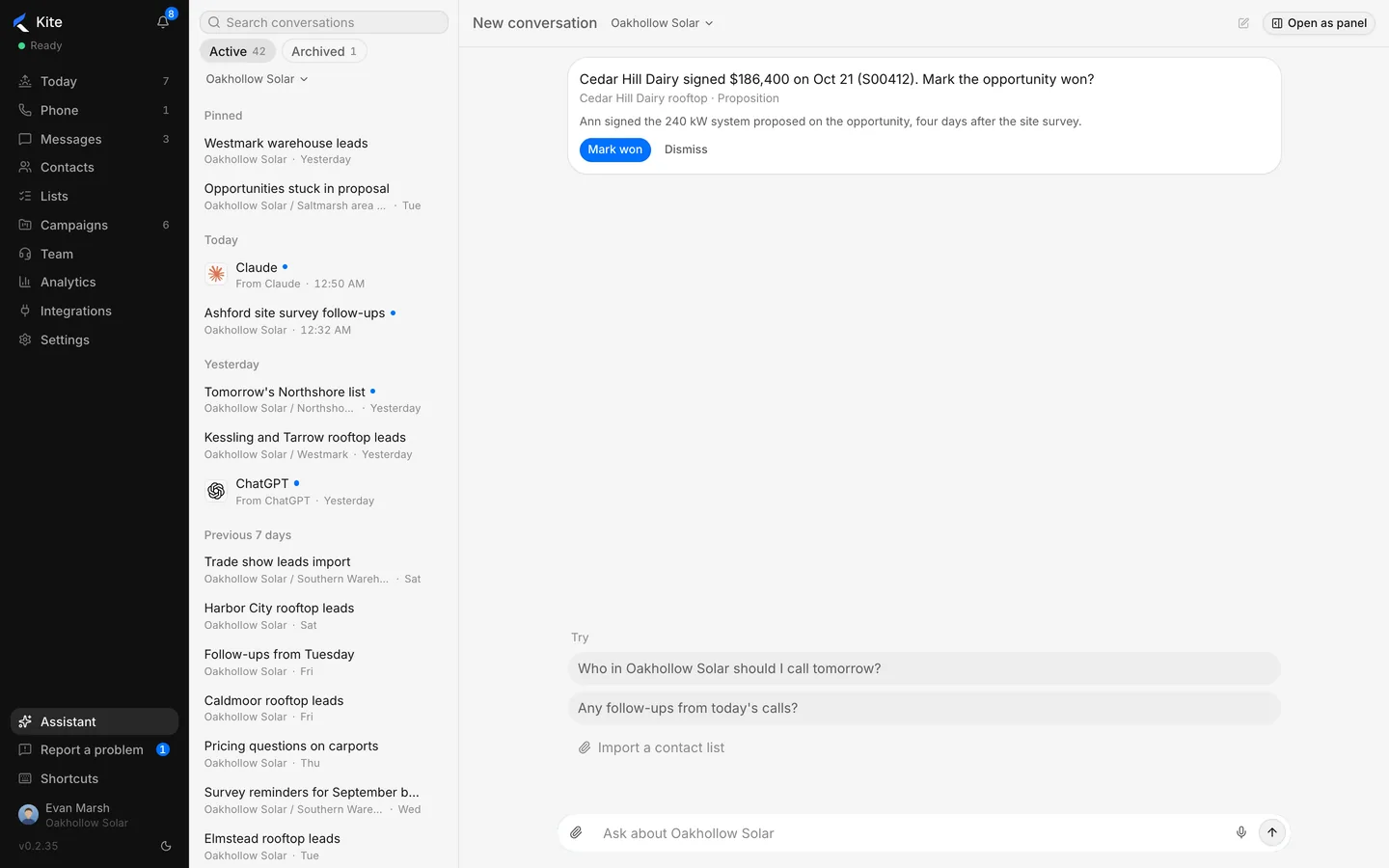This screenshot has width=1389, height=868.
Task: Click the Kite logo
Action: click(x=21, y=22)
